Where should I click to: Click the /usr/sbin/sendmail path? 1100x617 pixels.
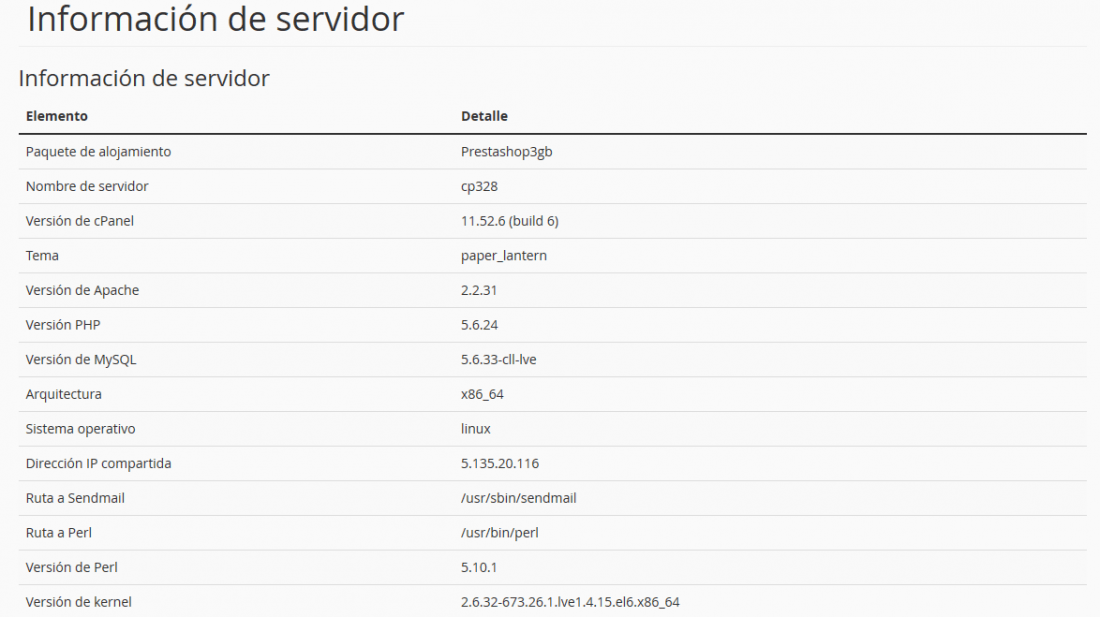[x=518, y=498]
